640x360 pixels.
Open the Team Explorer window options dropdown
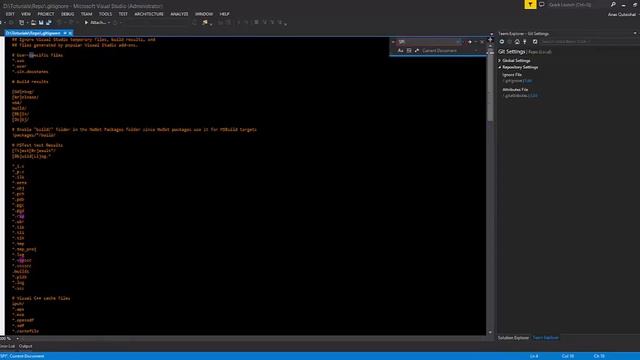pos(635,33)
